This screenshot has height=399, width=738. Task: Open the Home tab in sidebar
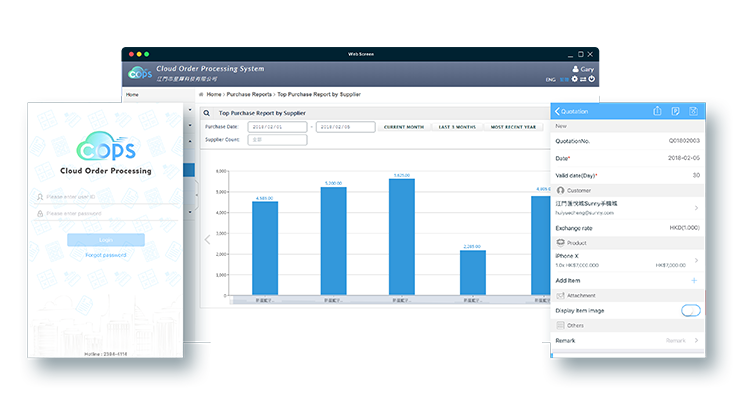point(132,95)
